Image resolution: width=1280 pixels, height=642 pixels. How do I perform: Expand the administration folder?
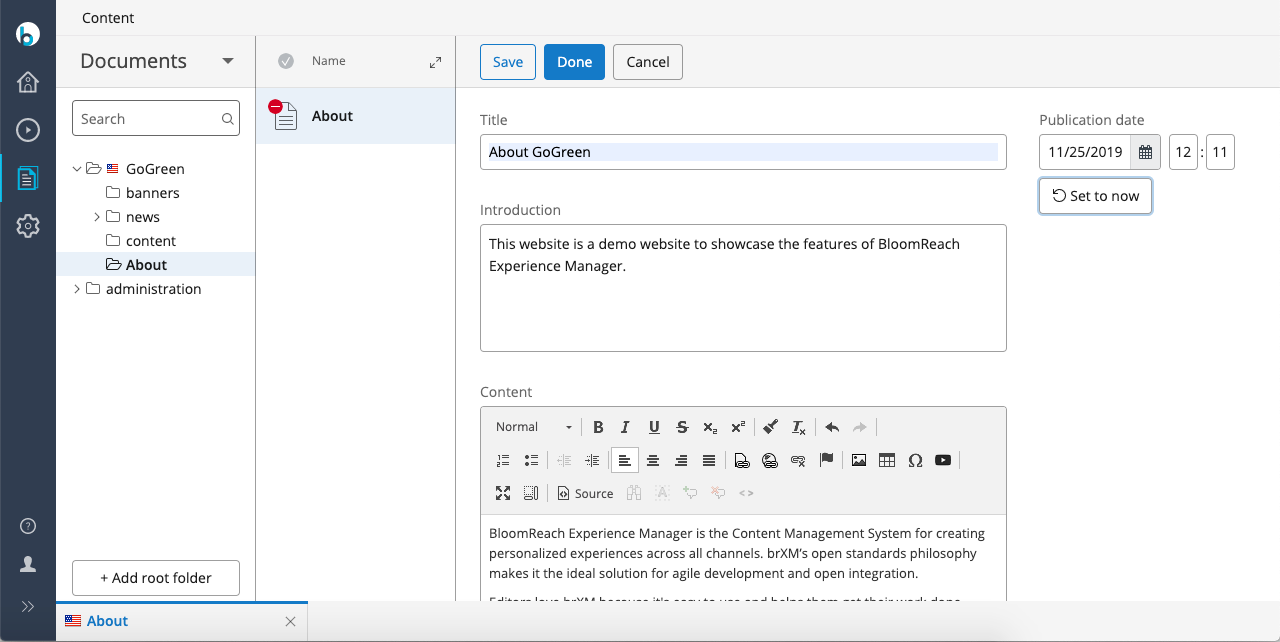click(x=77, y=289)
